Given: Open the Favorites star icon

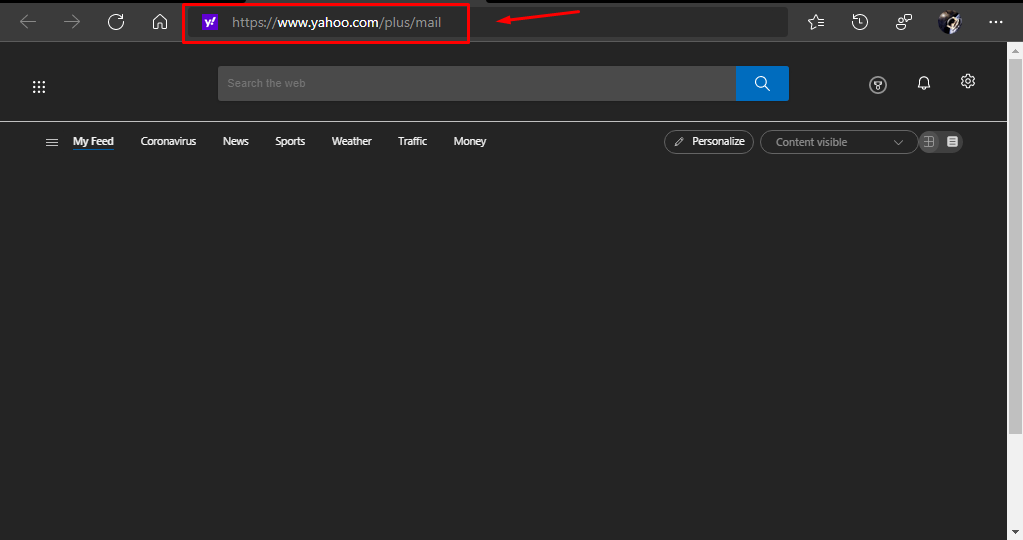Looking at the screenshot, I should click(x=816, y=22).
